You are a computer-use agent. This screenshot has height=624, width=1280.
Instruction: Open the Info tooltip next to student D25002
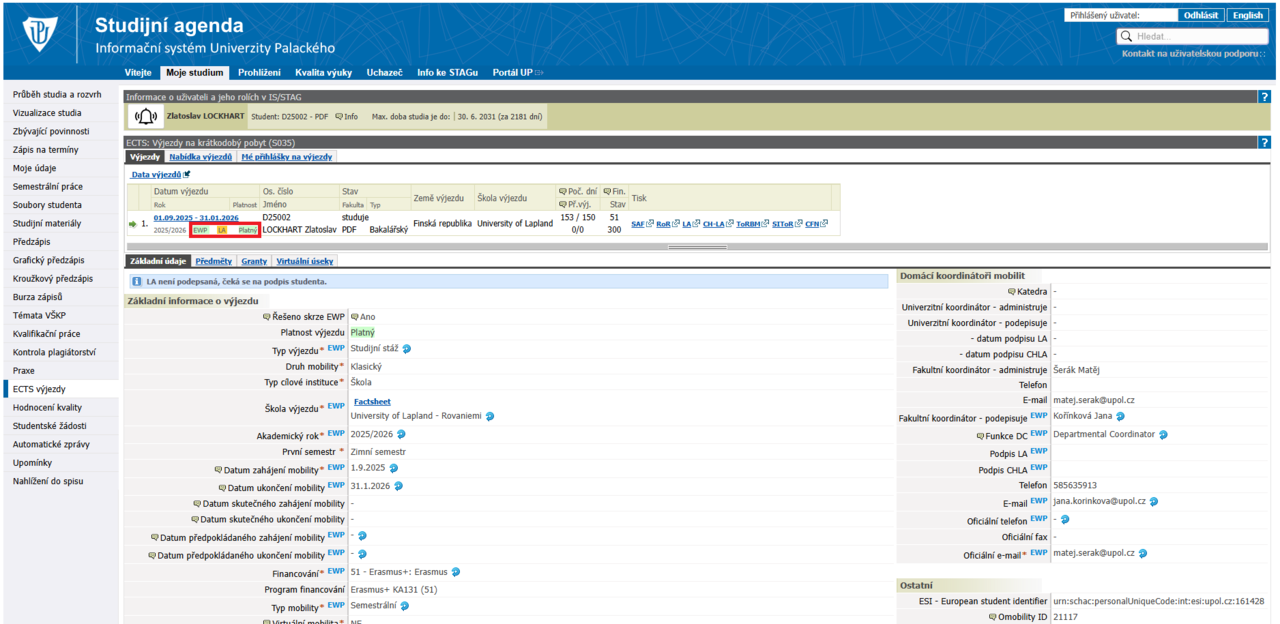pos(346,117)
